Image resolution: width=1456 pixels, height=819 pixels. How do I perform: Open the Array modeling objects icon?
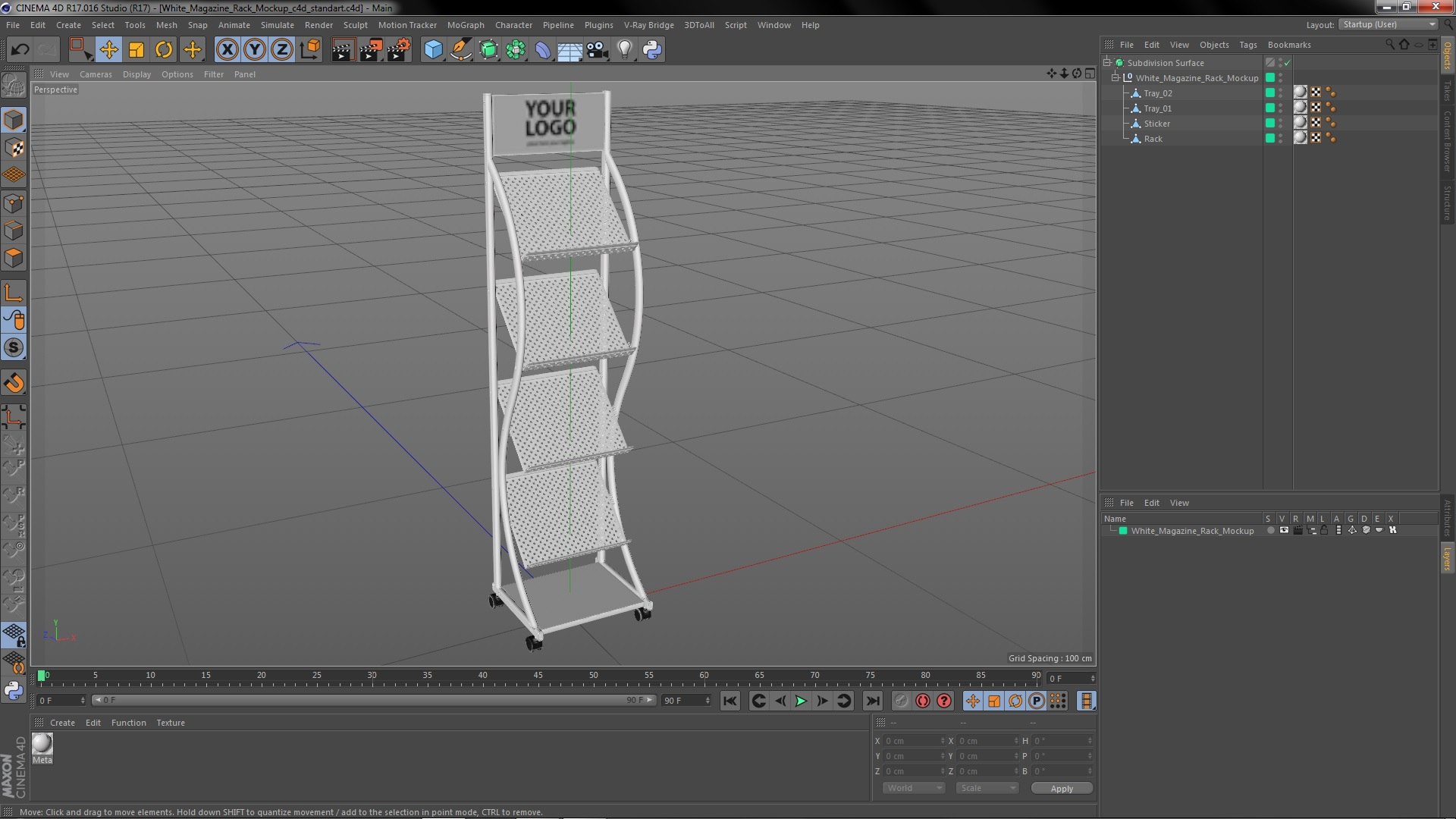(x=516, y=50)
